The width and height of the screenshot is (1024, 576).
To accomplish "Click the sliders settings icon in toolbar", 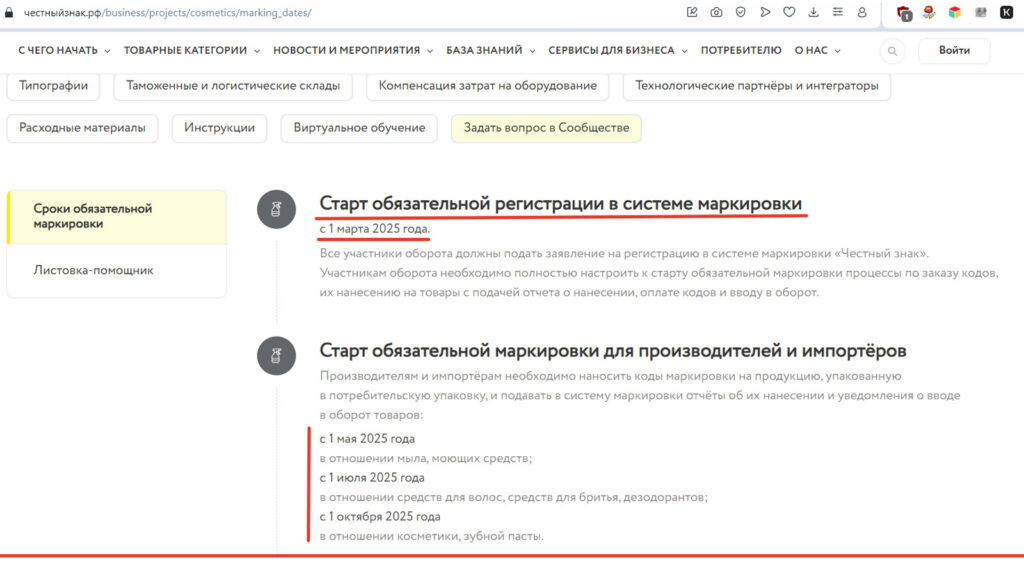I will pyautogui.click(x=836, y=13).
